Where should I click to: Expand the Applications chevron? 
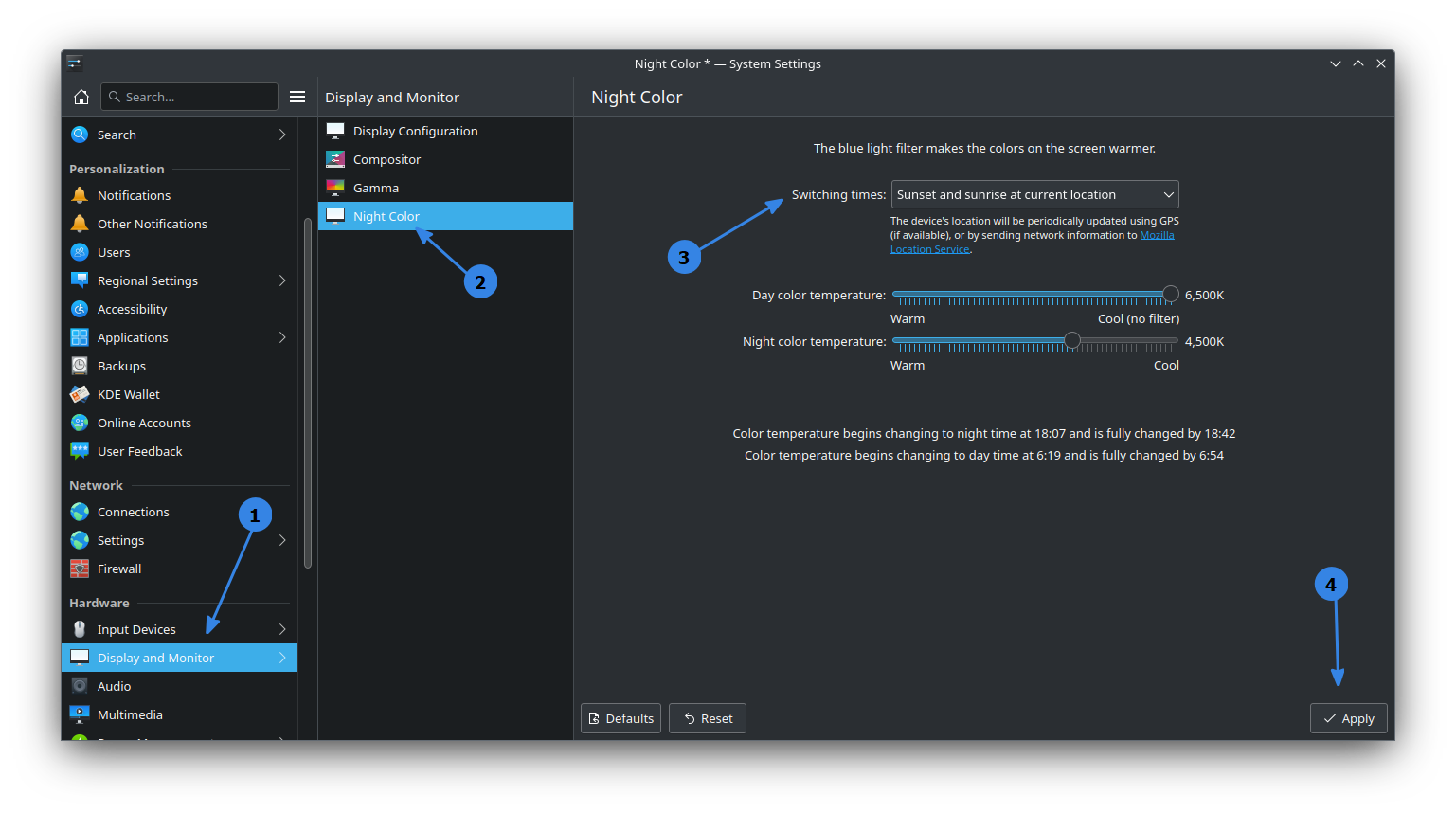point(282,337)
